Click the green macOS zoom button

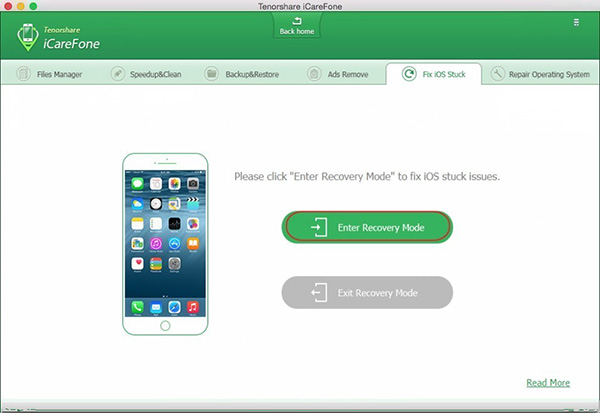pos(33,6)
